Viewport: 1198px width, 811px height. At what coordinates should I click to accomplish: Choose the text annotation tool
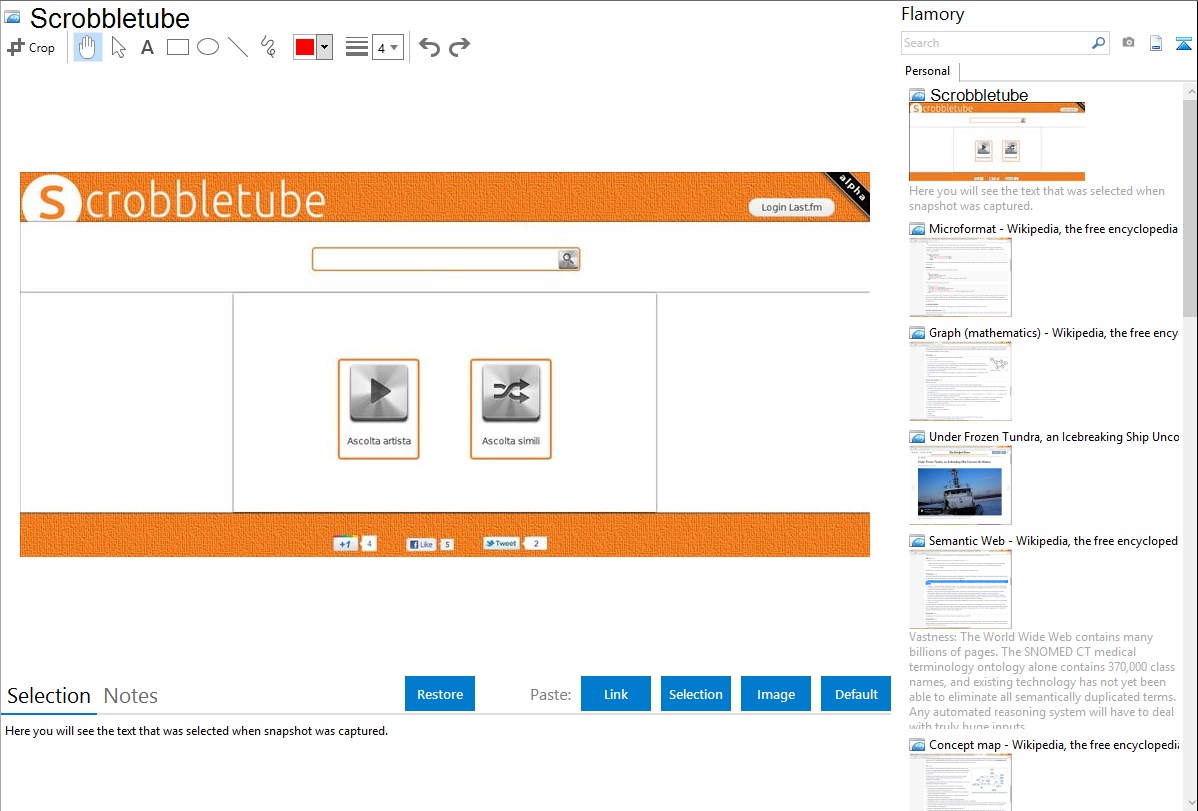tap(147, 47)
